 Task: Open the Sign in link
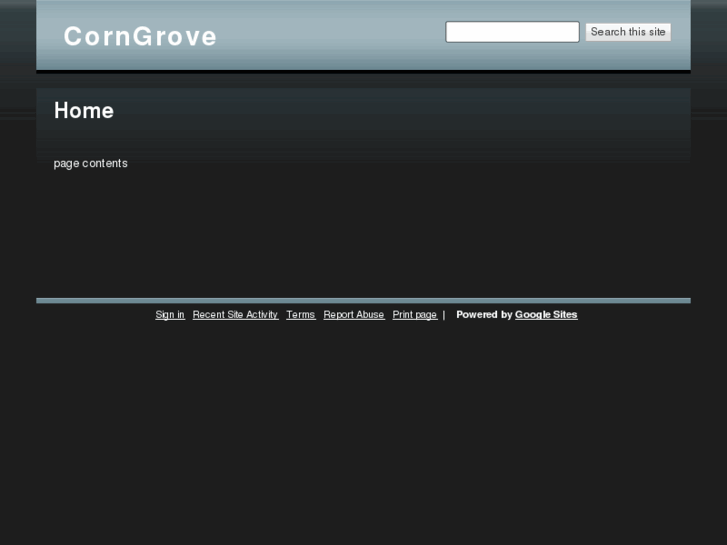[x=170, y=314]
